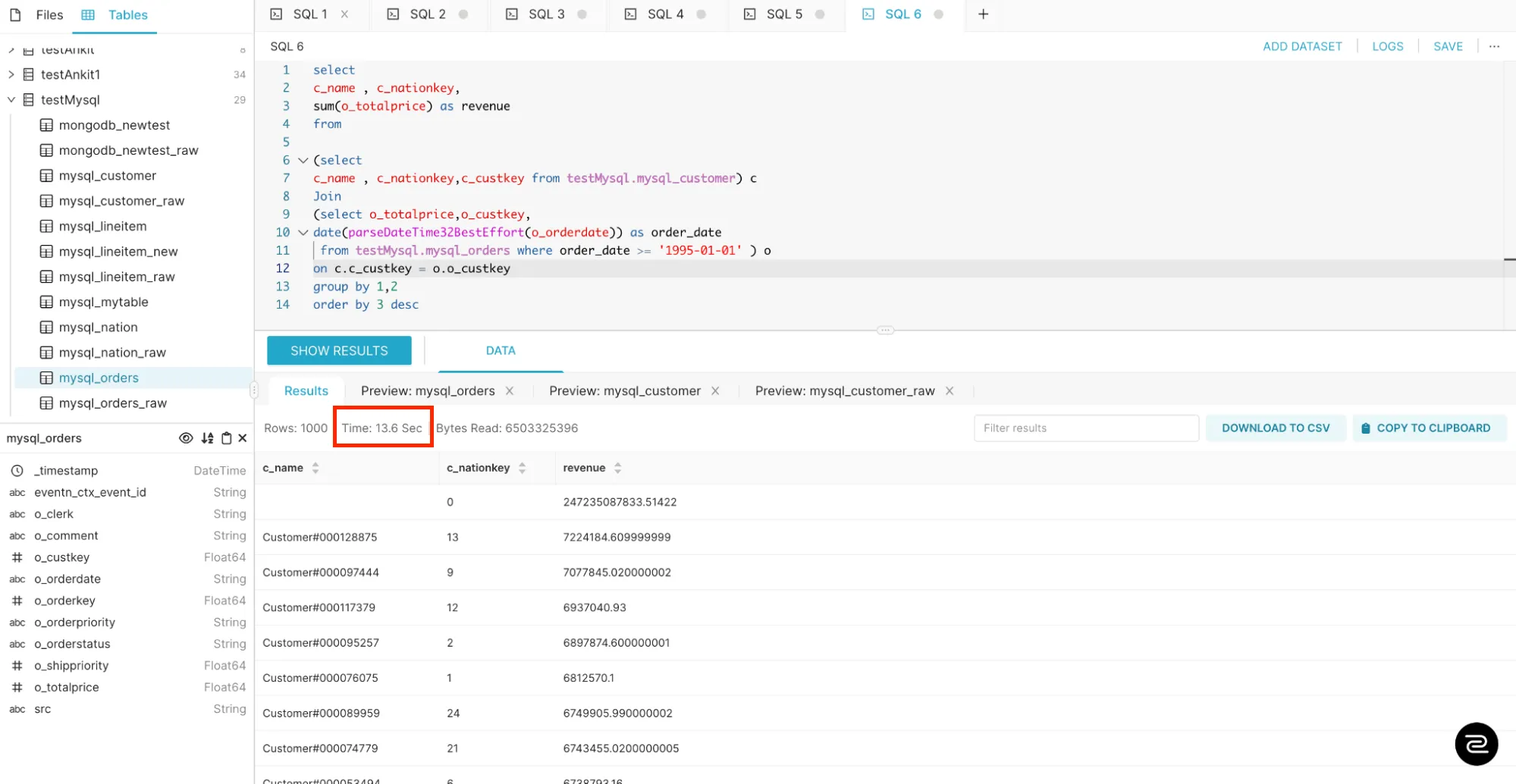
Task: Click ADD DATASET link
Action: coord(1302,46)
